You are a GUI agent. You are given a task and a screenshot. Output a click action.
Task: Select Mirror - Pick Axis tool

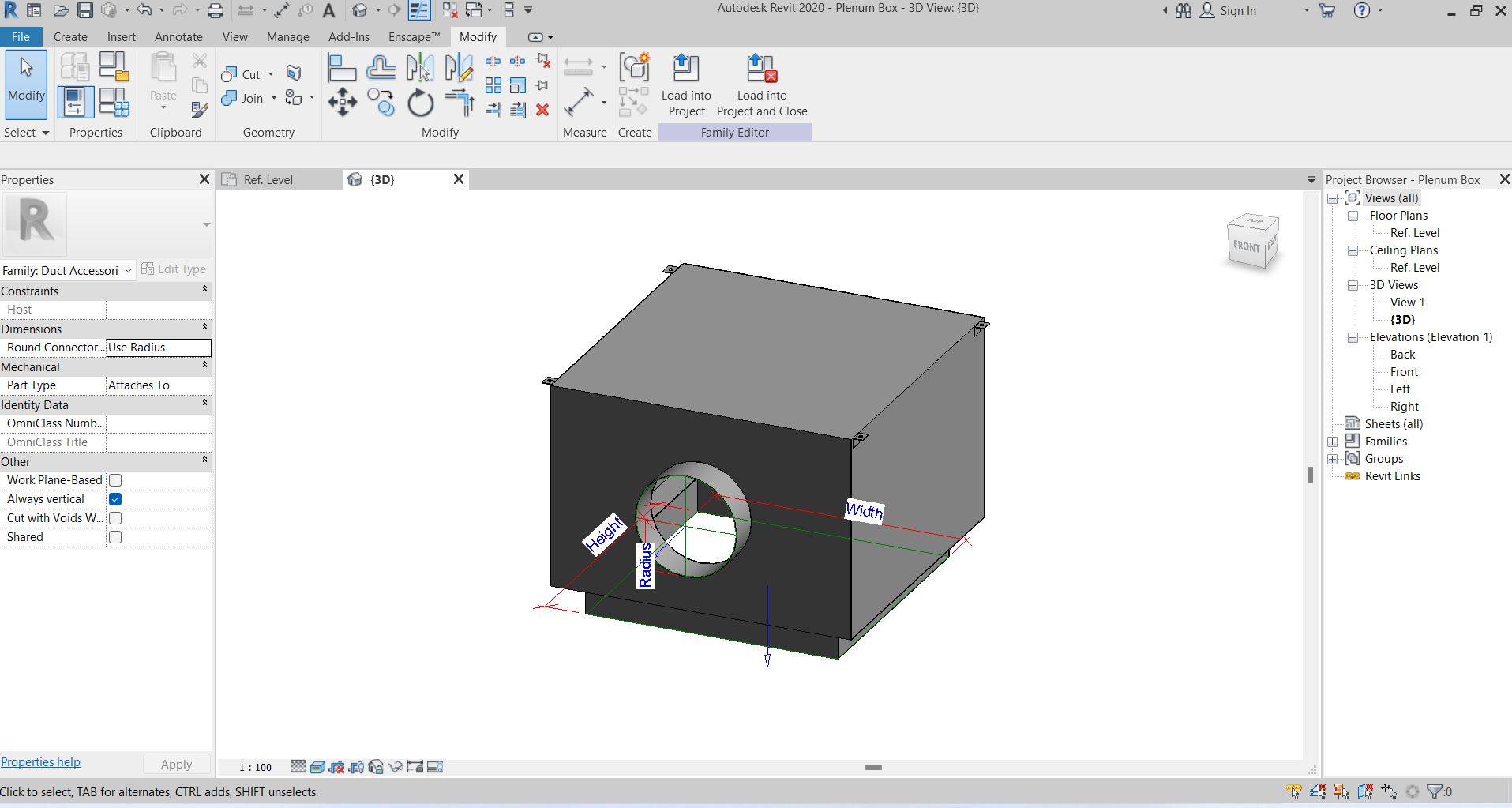(420, 68)
